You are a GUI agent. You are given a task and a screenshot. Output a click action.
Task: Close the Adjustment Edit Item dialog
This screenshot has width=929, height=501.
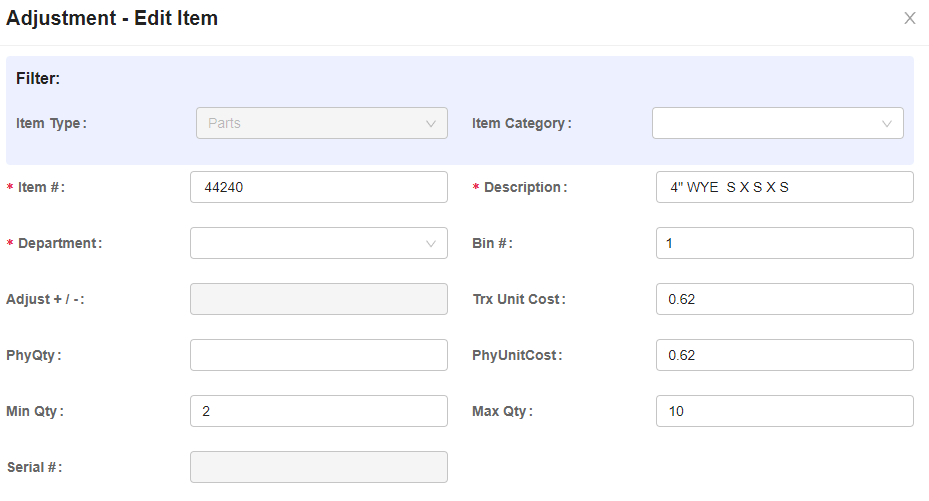[x=909, y=18]
